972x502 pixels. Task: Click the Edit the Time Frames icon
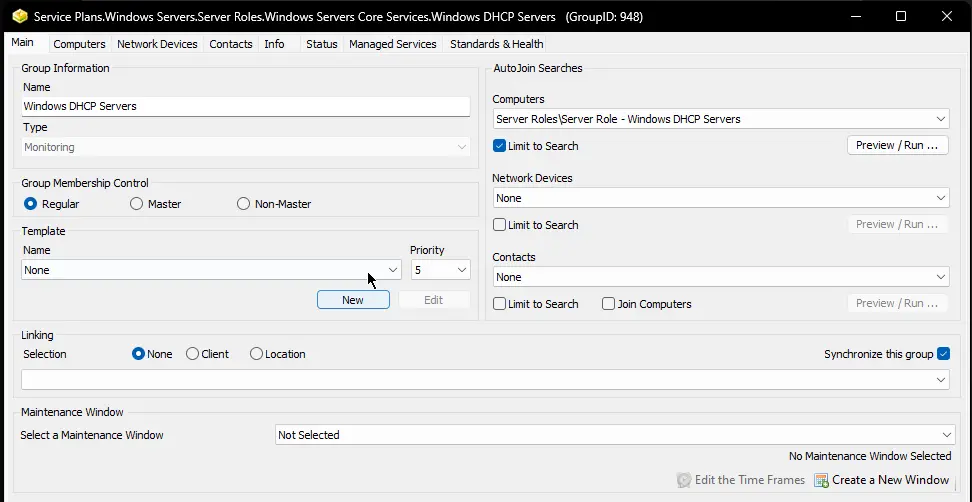[x=684, y=480]
